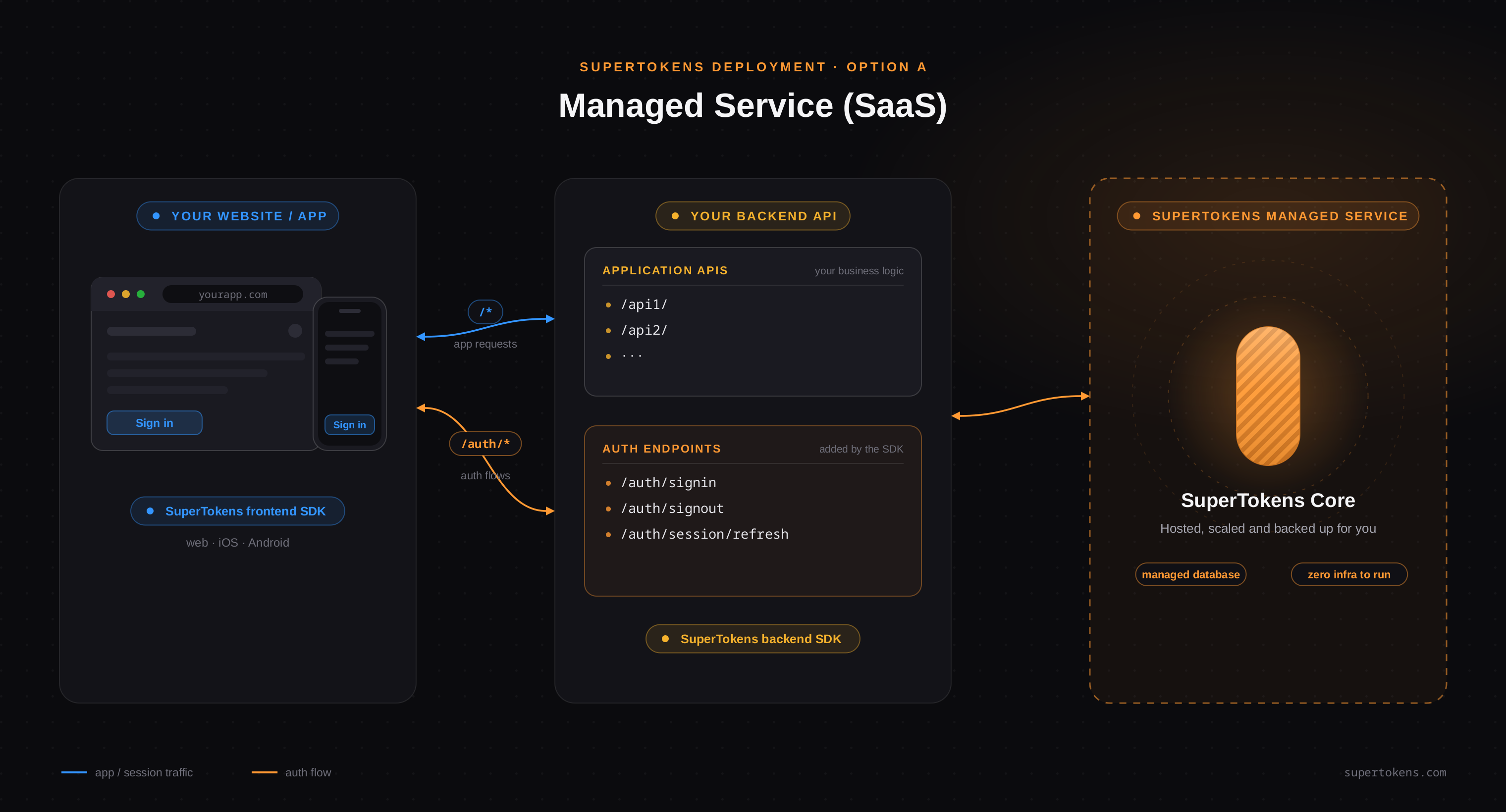Viewport: 1506px width, 812px height.
Task: Click the 'auth flows' arrow label
Action: tap(485, 475)
